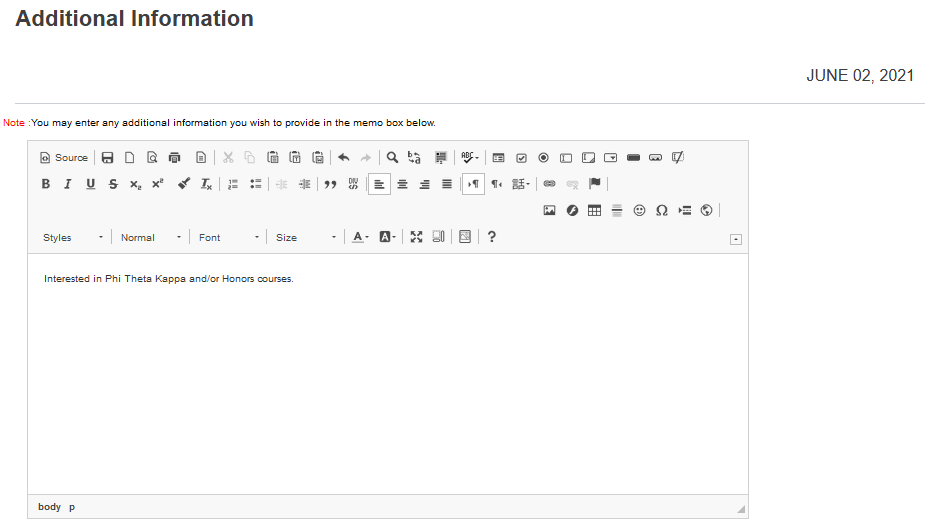Viewport: 932px width, 527px height.
Task: Open the Set Language dropdown
Action: click(521, 184)
